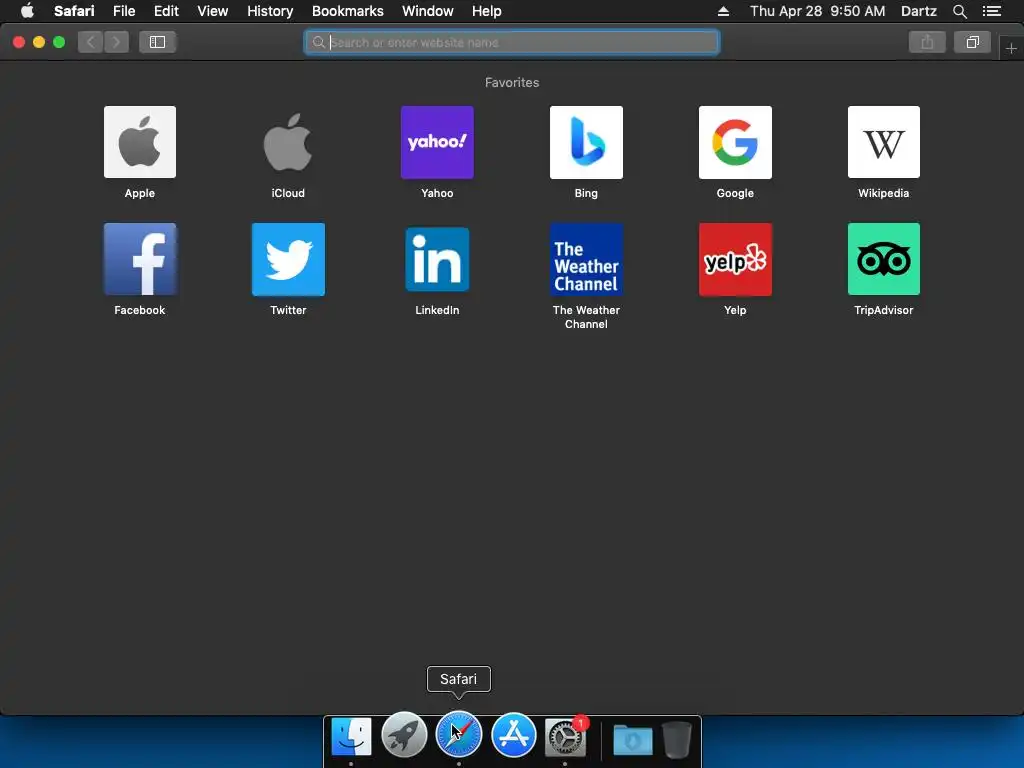Image resolution: width=1024 pixels, height=768 pixels.
Task: Close the Safari window
Action: pyautogui.click(x=19, y=42)
